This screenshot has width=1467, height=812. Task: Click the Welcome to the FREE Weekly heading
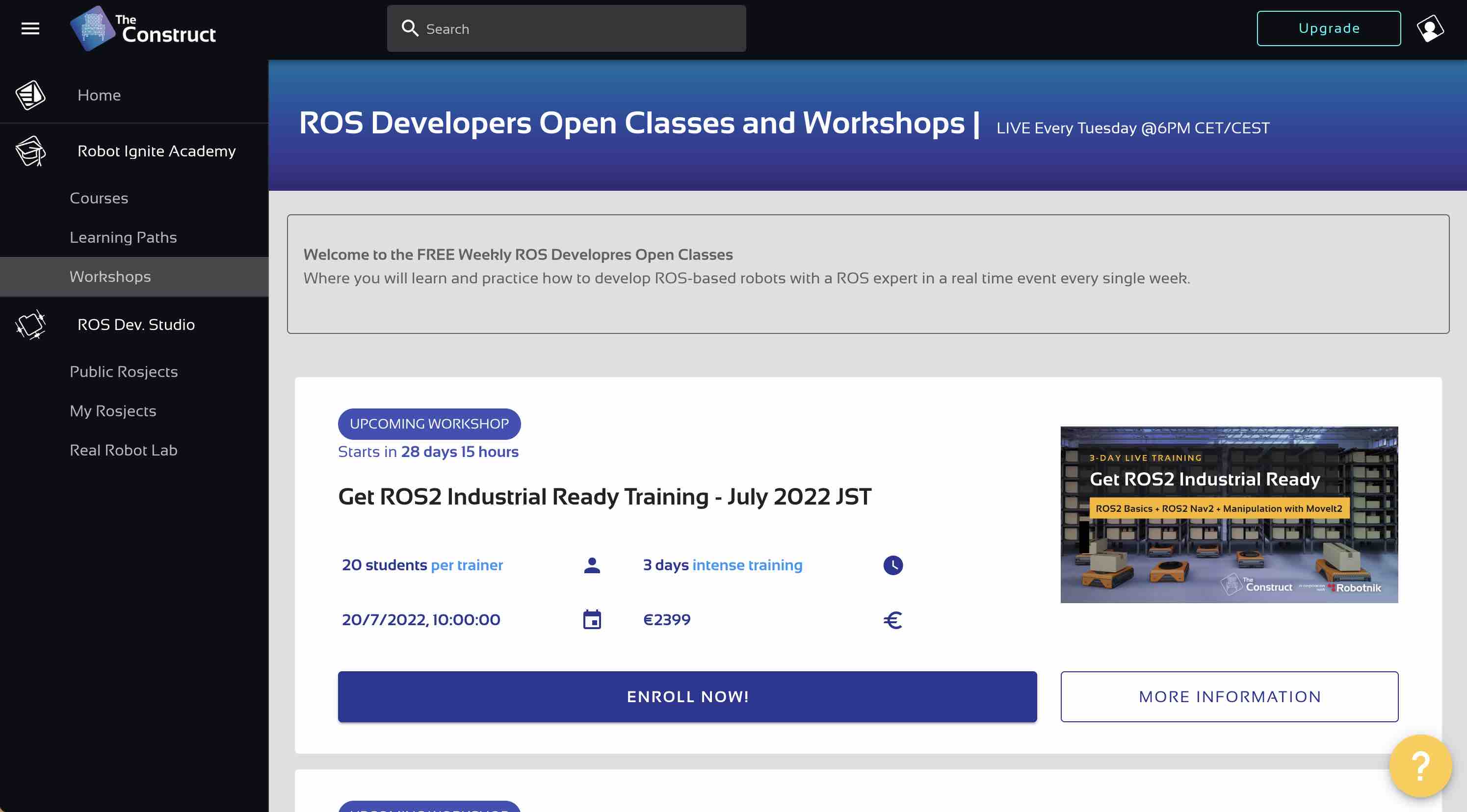[x=518, y=254]
